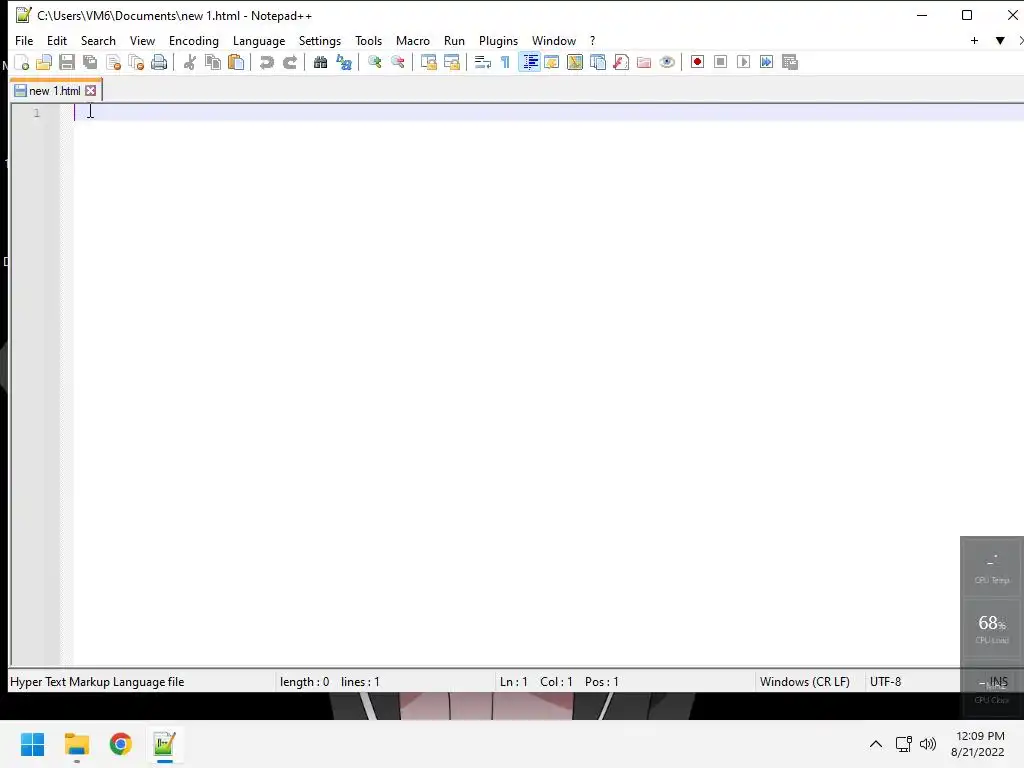Toggle file monitoring eye icon

[667, 62]
